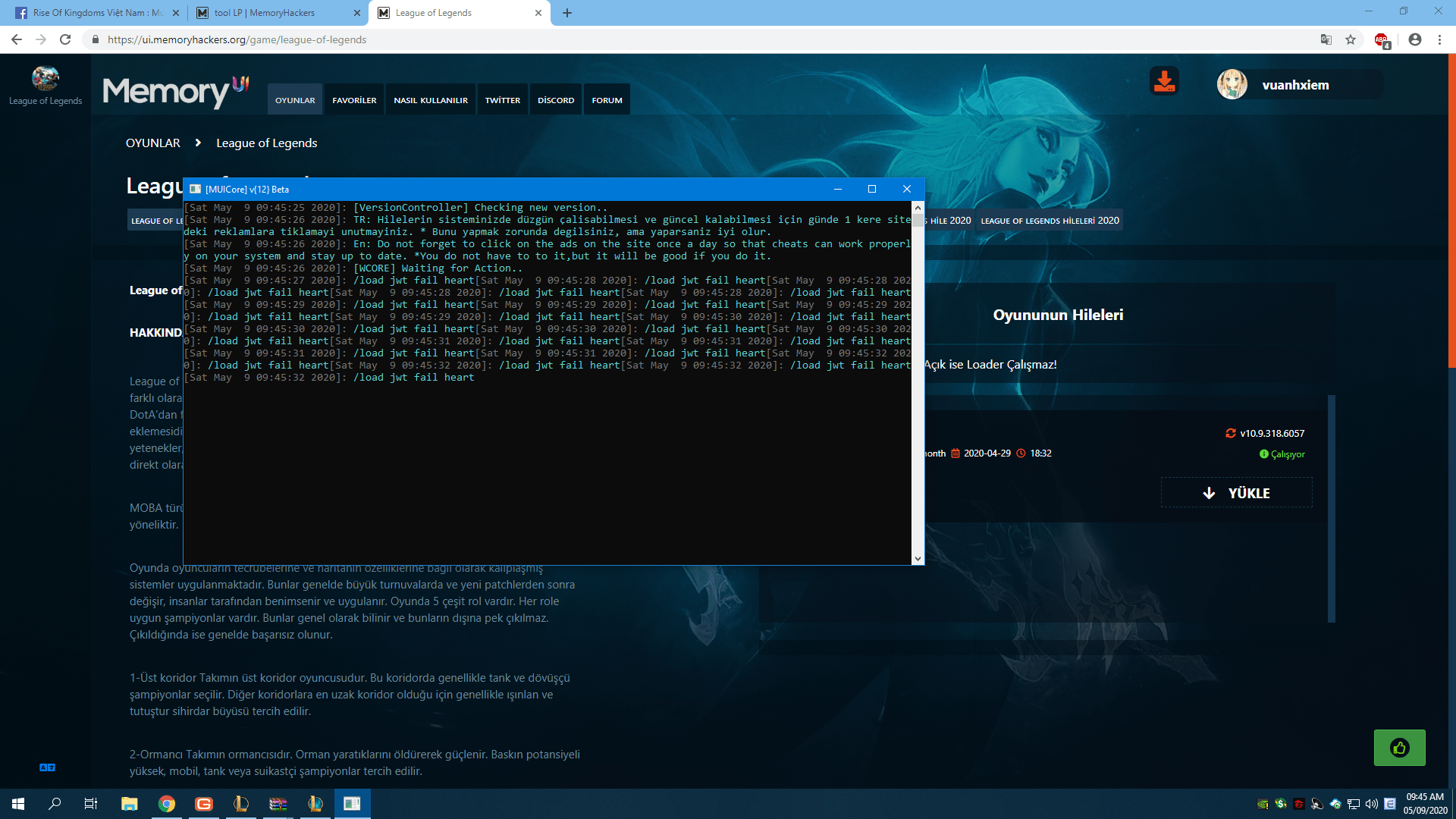Click the Google Translate icon in address bar

point(1326,39)
